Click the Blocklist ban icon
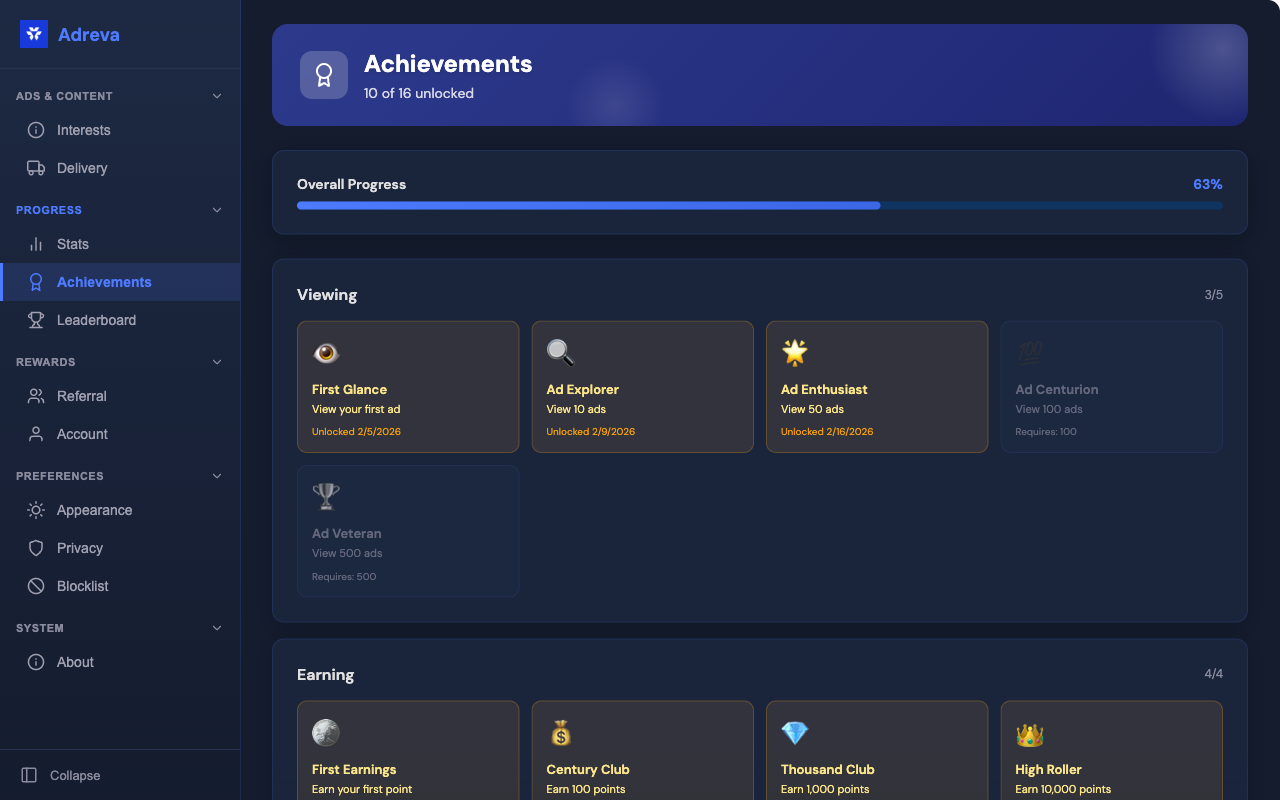Image resolution: width=1280 pixels, height=800 pixels. pos(36,586)
